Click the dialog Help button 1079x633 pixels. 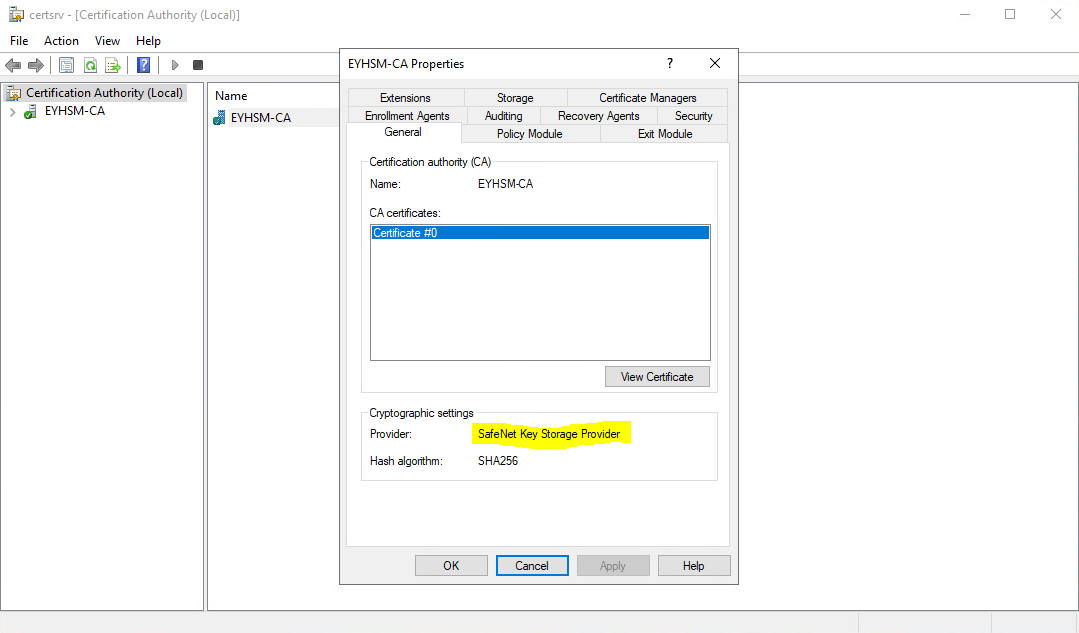pyautogui.click(x=694, y=566)
